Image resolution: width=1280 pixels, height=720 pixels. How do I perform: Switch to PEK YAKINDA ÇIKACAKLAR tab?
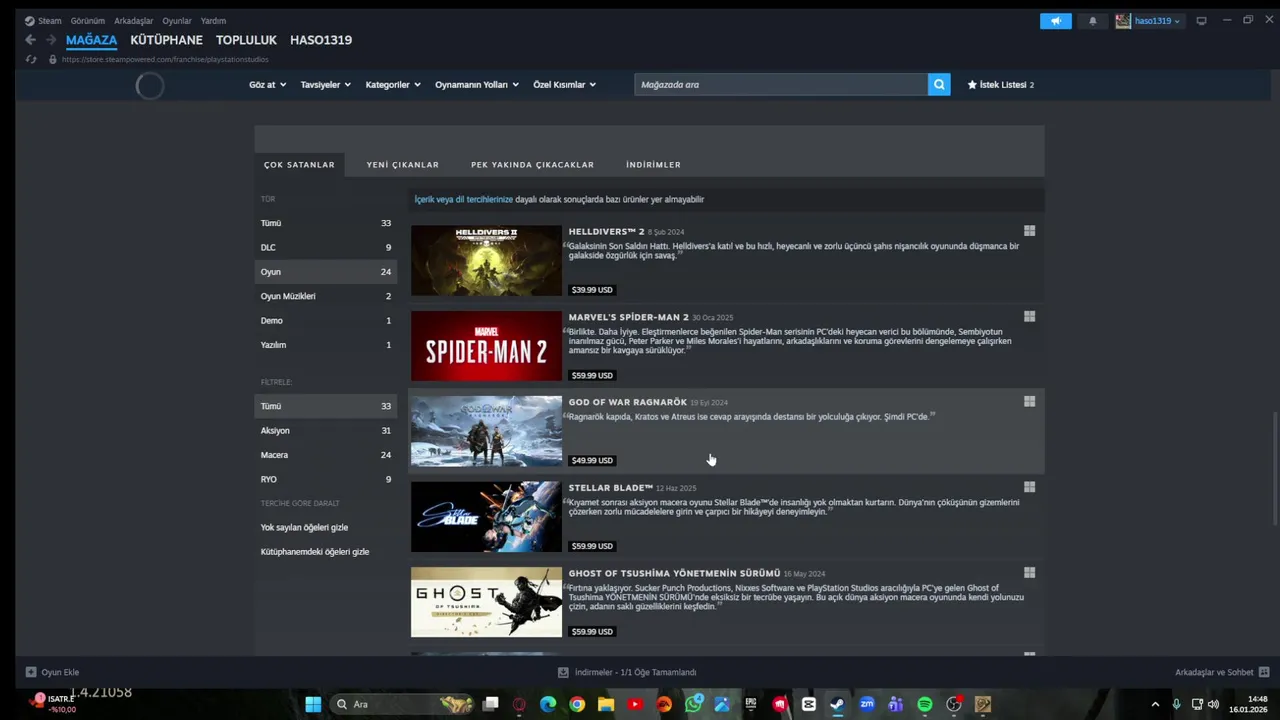pyautogui.click(x=532, y=164)
